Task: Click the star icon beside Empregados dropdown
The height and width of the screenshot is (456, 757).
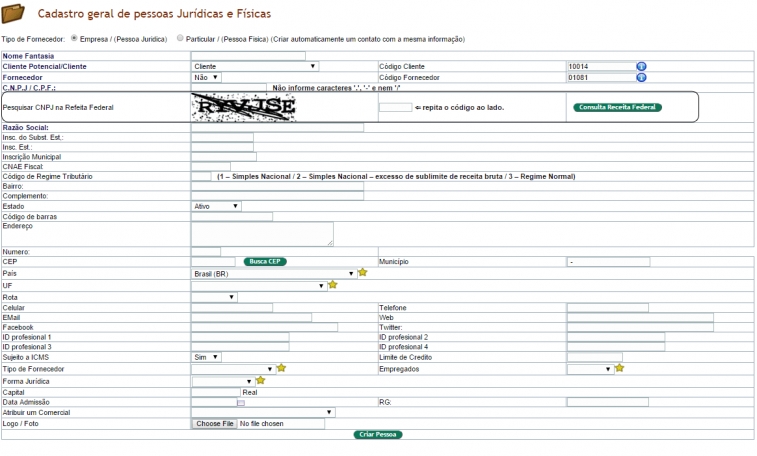Action: point(620,368)
